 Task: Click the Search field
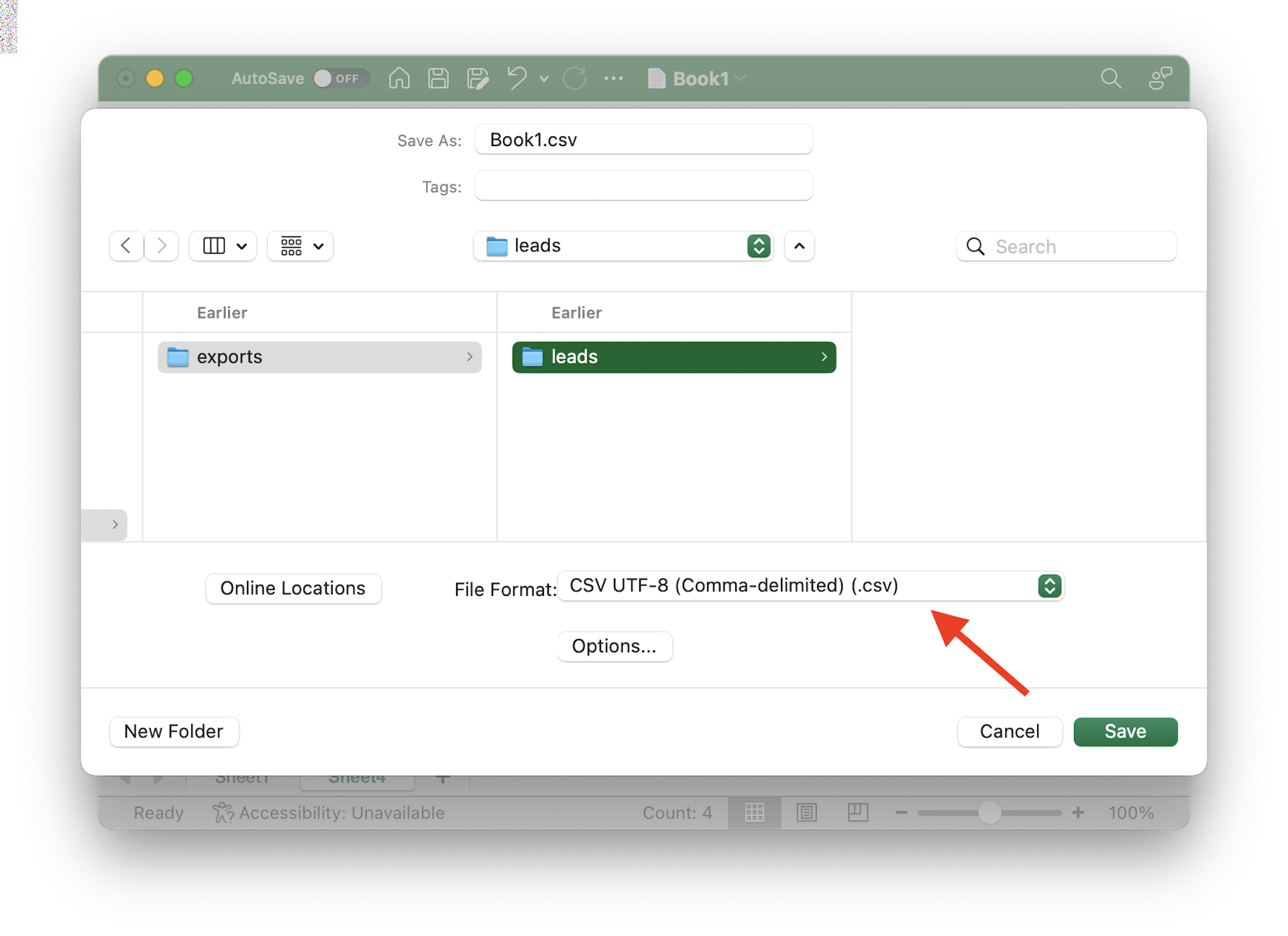click(1067, 246)
